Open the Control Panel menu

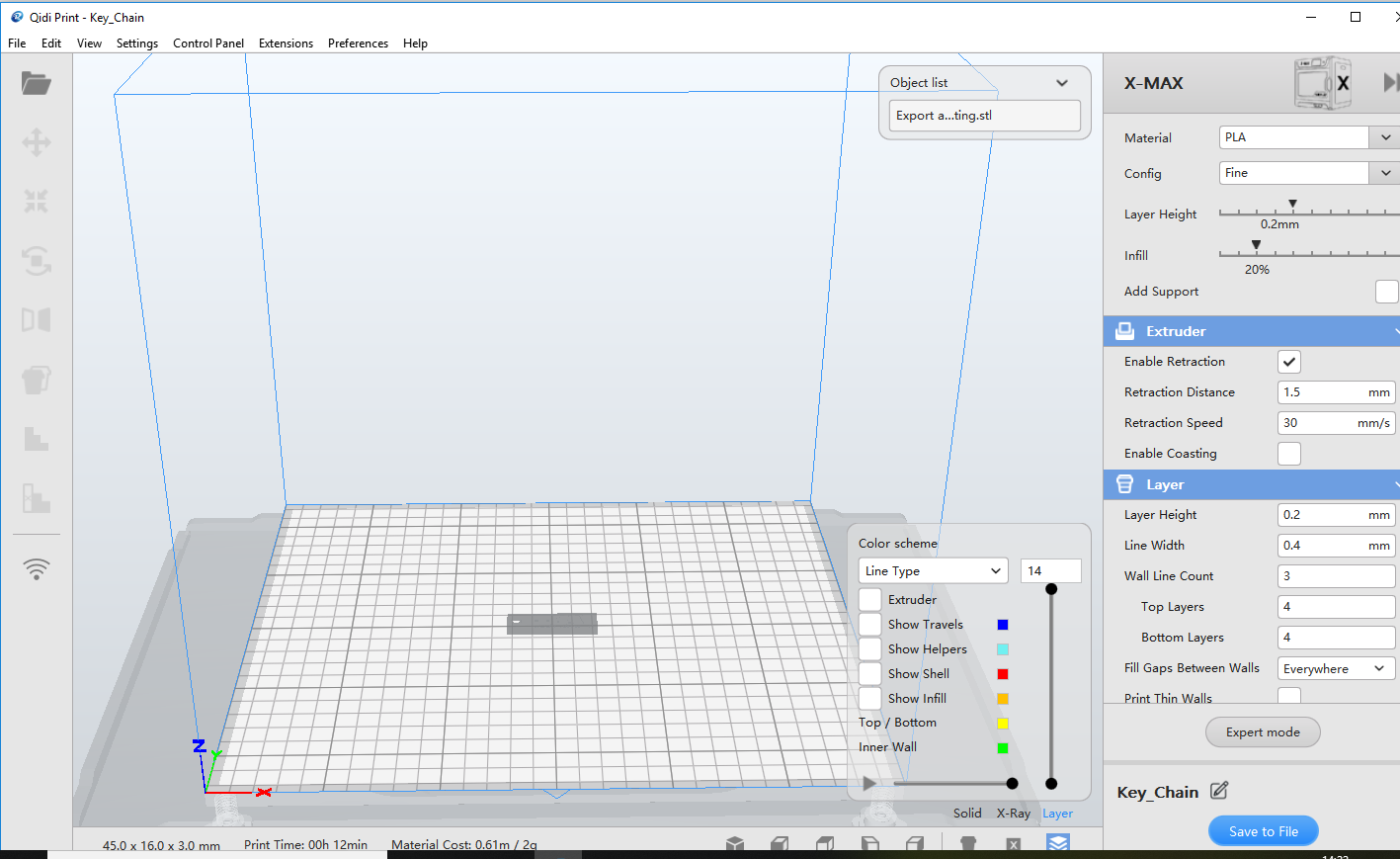[x=207, y=43]
